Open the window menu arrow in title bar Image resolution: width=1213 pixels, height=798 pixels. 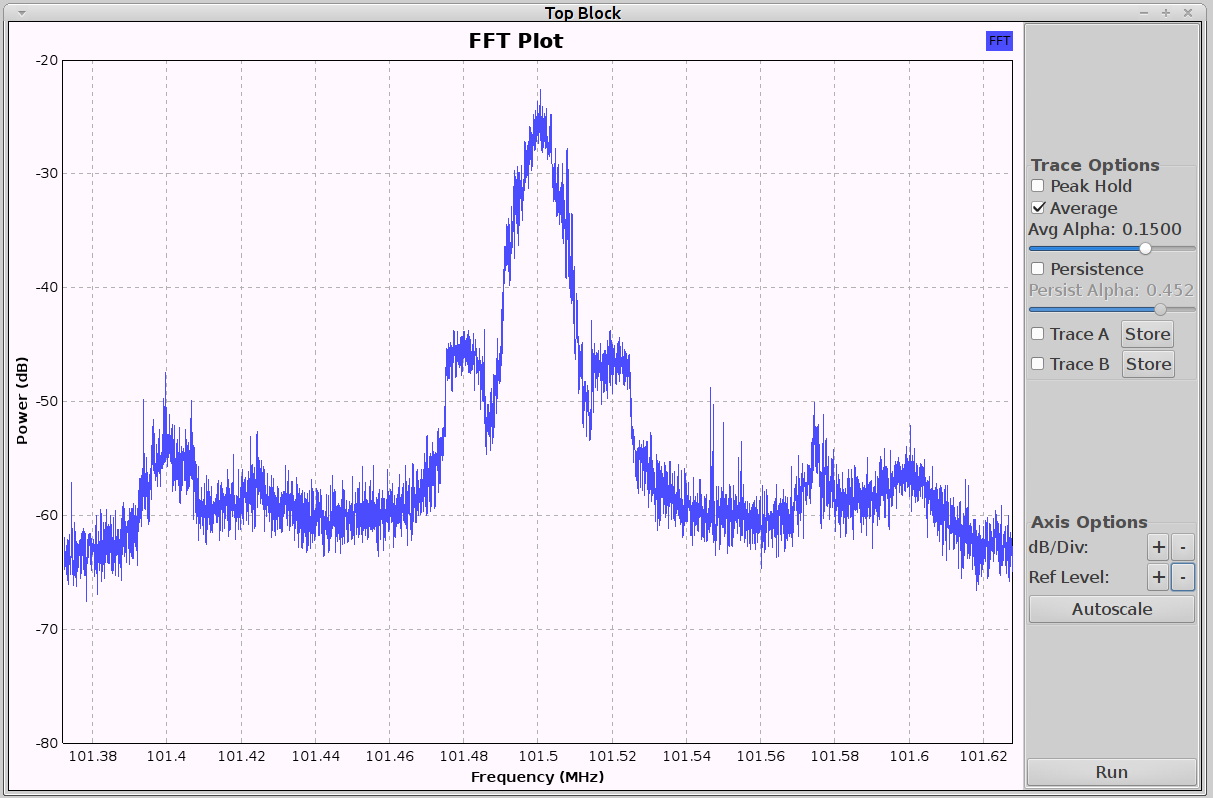[x=22, y=12]
